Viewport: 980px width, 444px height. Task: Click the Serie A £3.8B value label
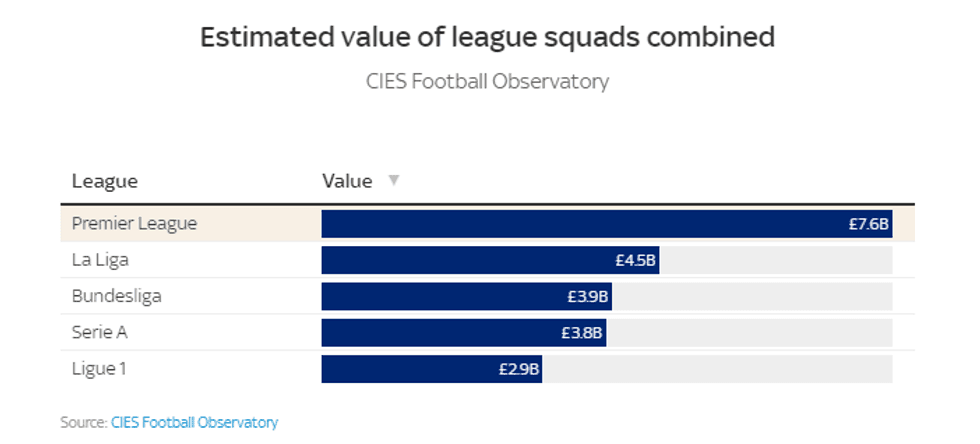click(581, 332)
